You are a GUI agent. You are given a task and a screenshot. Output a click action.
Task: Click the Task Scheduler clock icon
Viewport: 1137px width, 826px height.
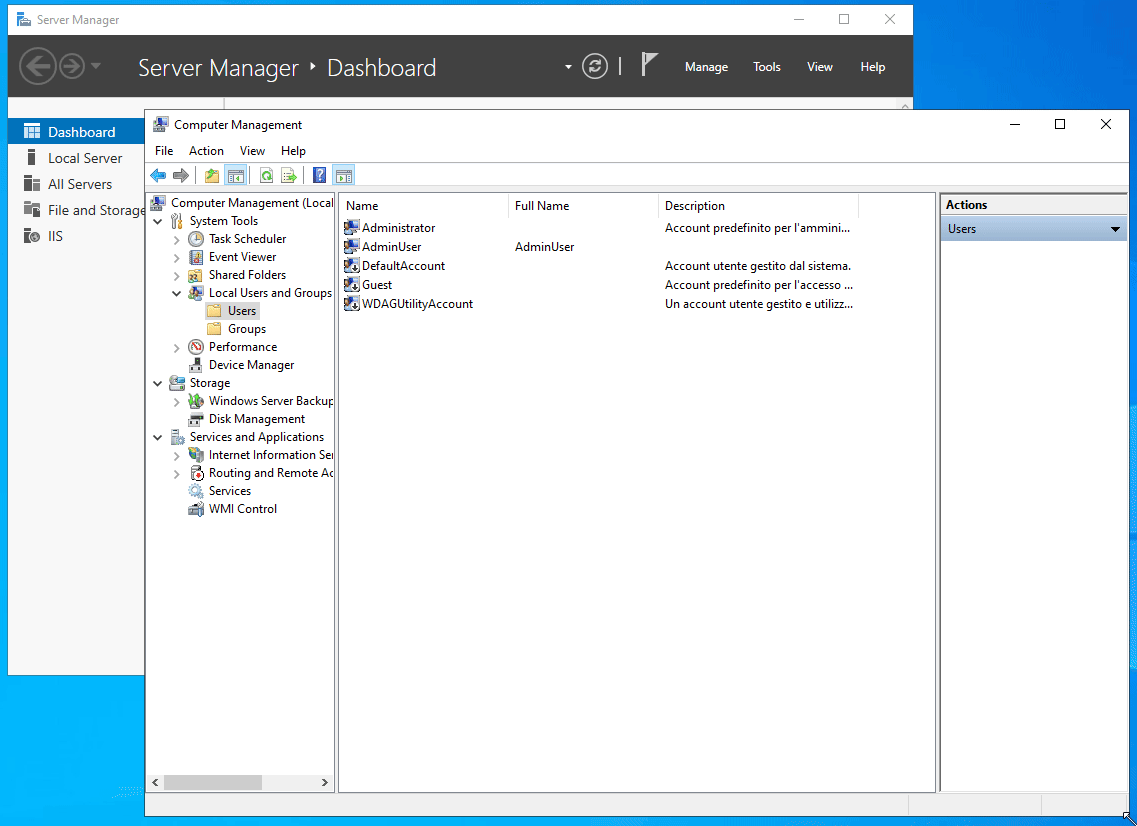pyautogui.click(x=196, y=239)
